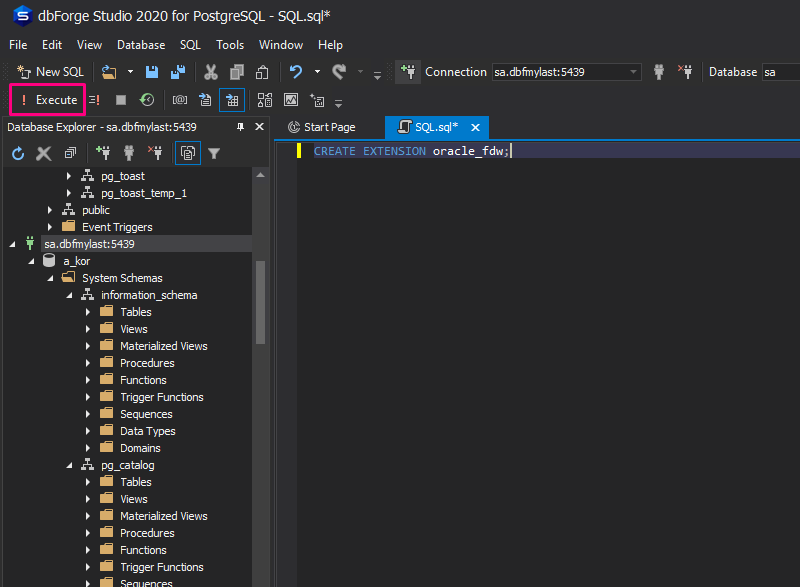Open the Connection combo box sa.dbfmylast:5439

click(566, 72)
